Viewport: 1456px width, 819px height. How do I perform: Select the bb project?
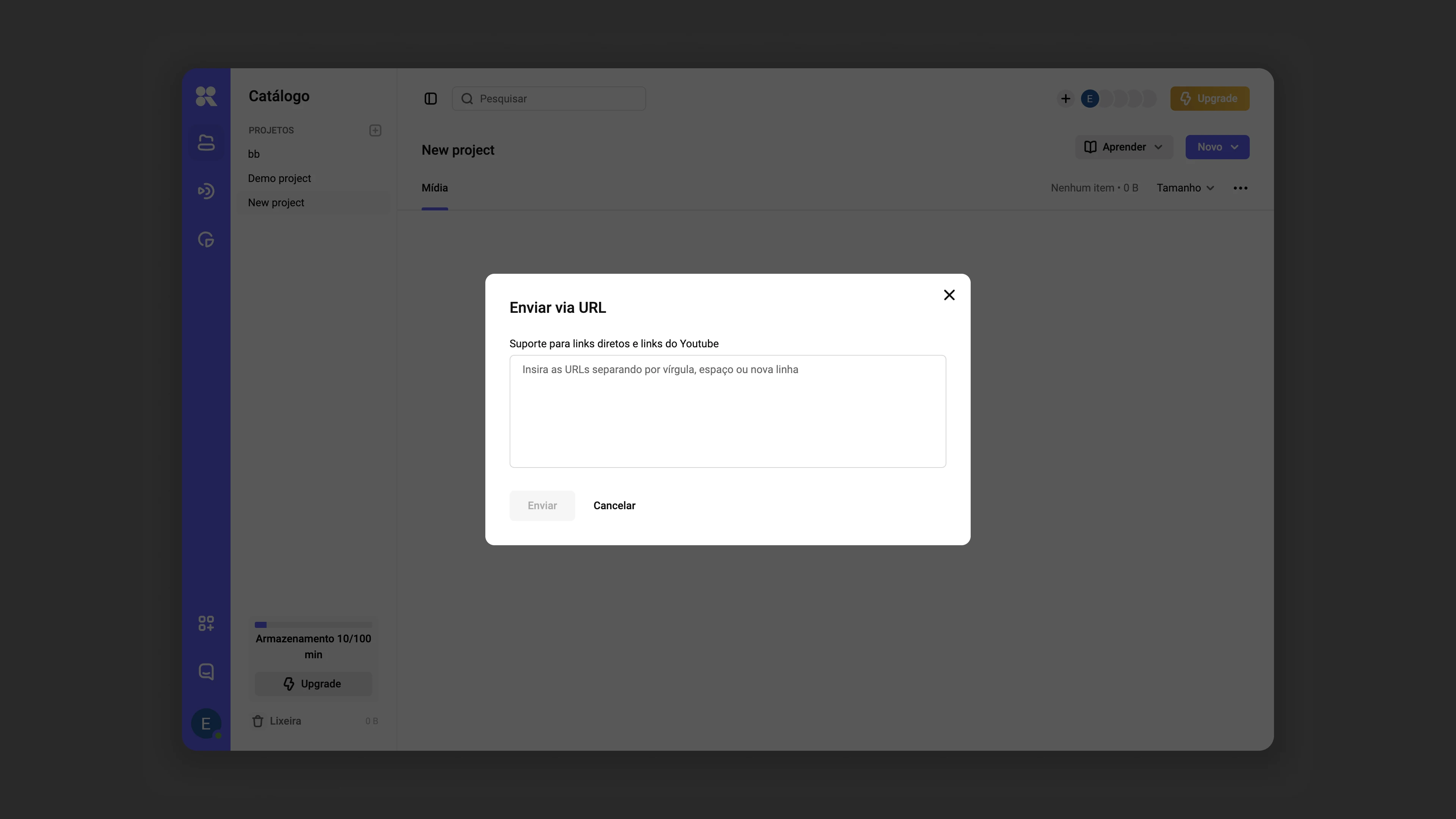(254, 154)
